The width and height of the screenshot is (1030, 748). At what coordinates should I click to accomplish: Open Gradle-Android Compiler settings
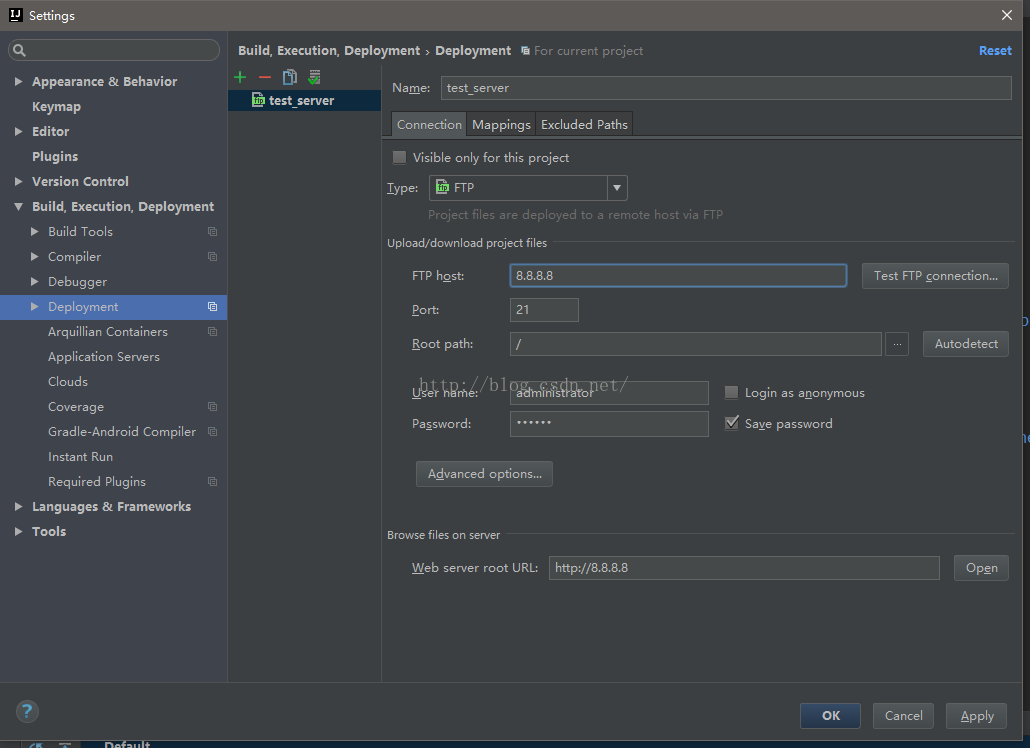point(122,431)
